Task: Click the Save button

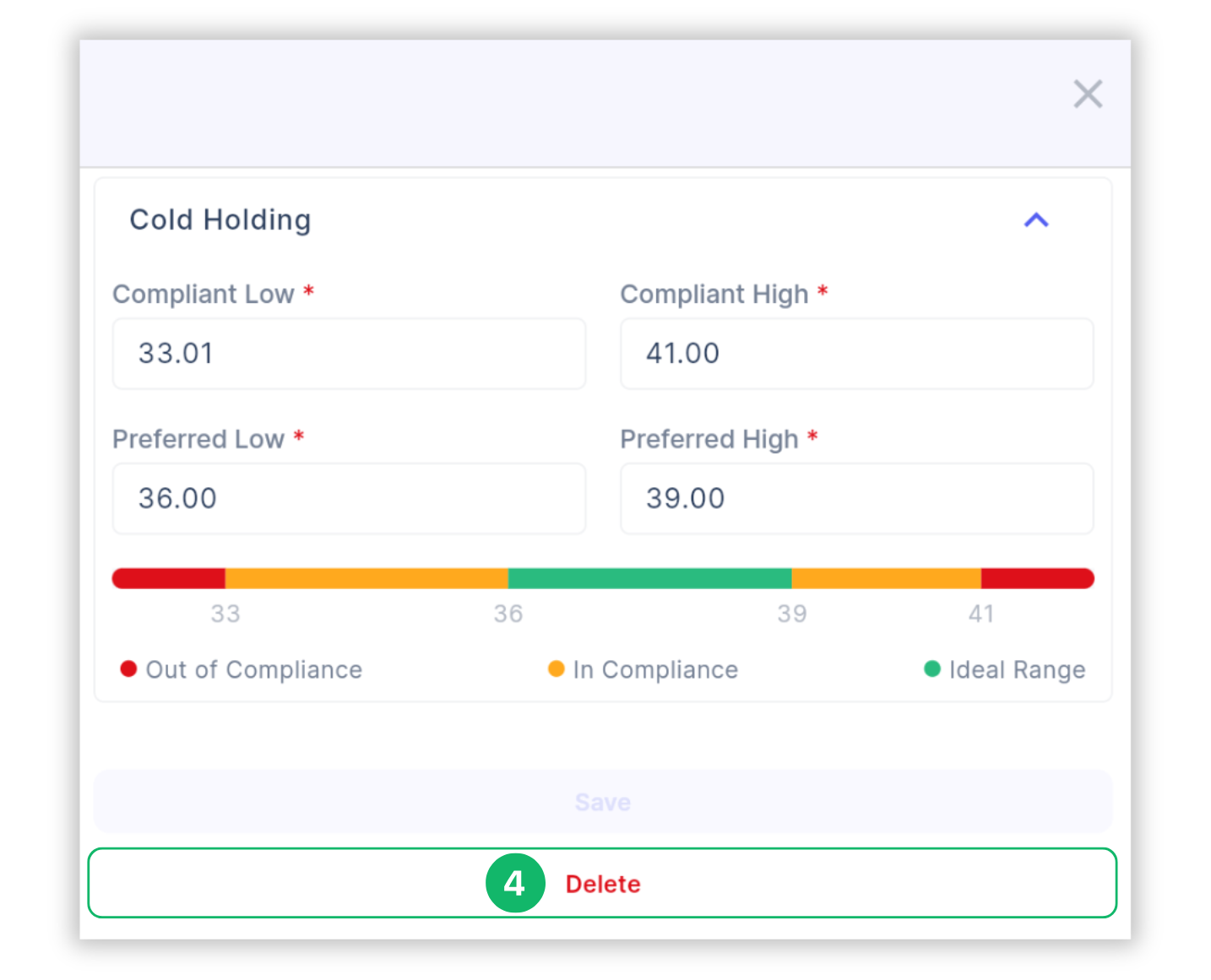Action: coord(603,802)
